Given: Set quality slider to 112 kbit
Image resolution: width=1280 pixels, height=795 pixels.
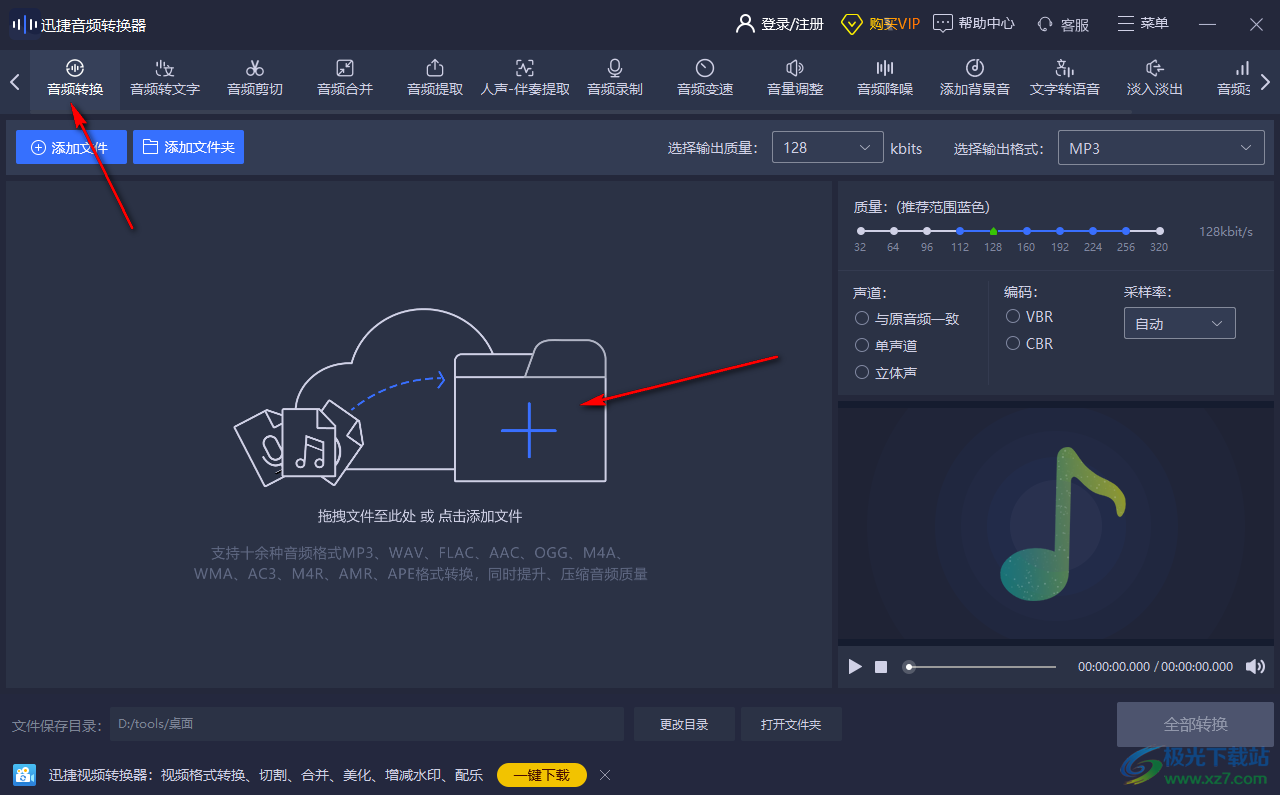Looking at the screenshot, I should [x=960, y=231].
